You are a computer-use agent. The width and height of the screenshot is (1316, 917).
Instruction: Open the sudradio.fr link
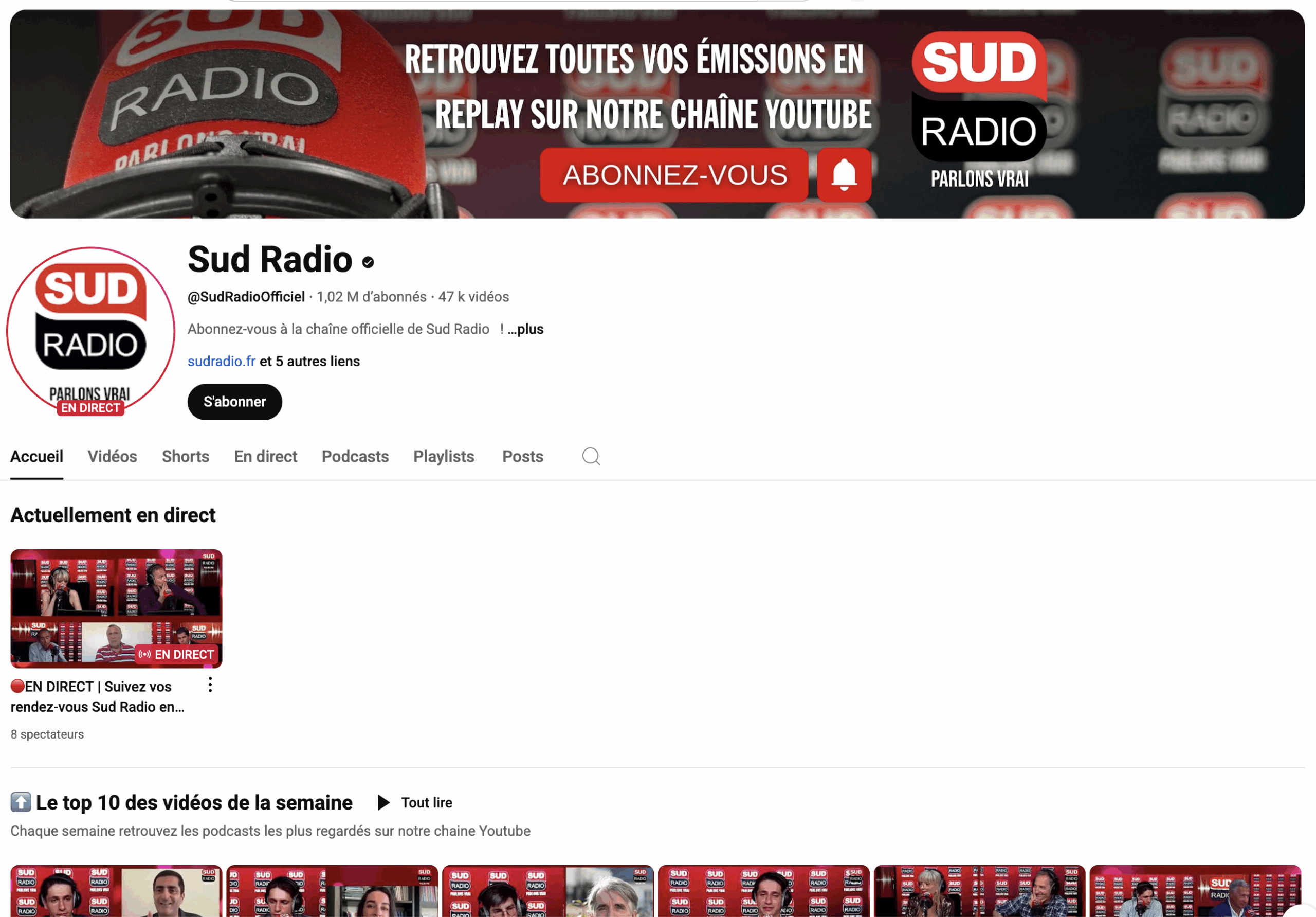pyautogui.click(x=221, y=361)
